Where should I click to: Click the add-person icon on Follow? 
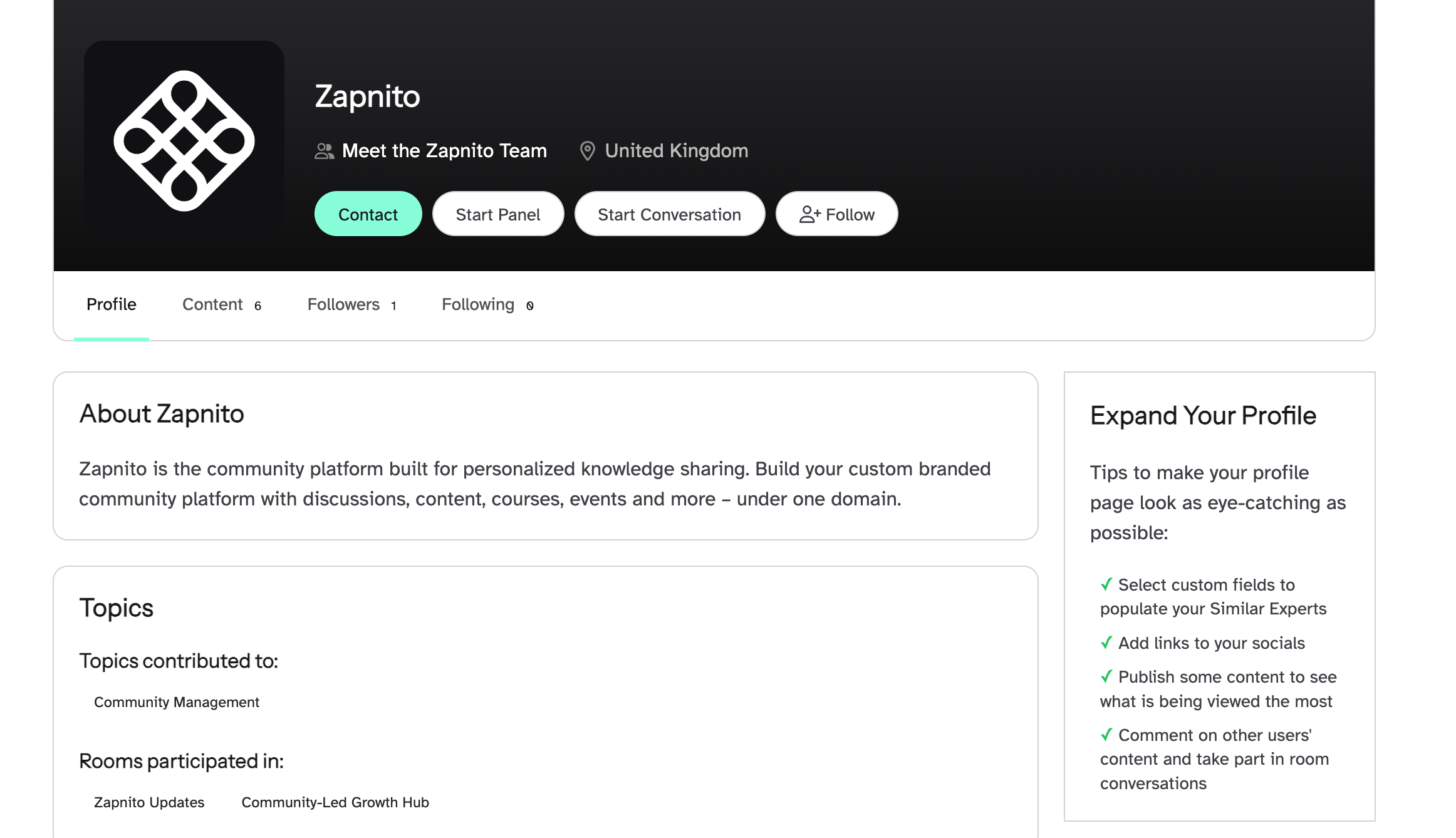pyautogui.click(x=809, y=215)
